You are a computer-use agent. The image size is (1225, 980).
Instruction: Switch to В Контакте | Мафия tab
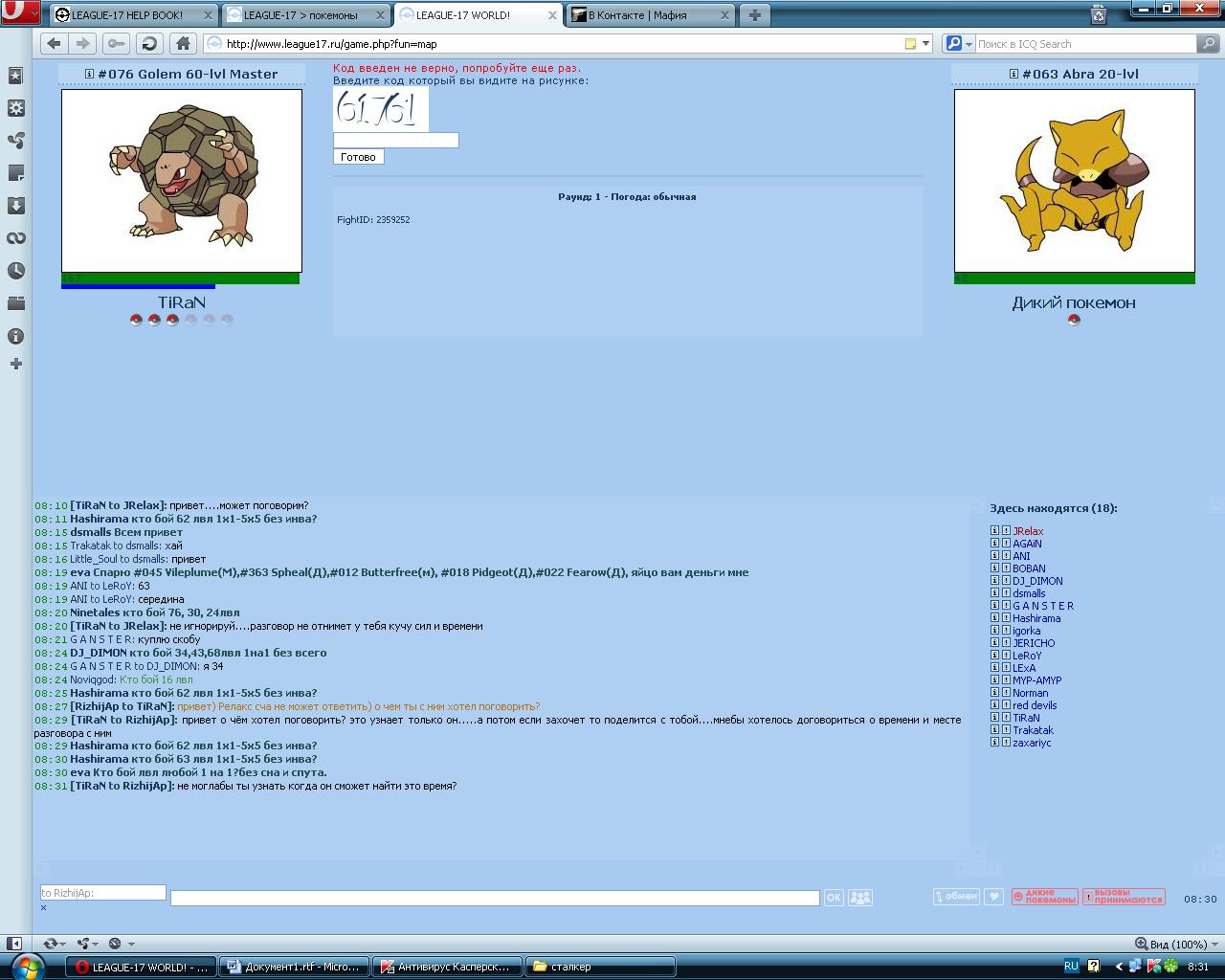tap(651, 15)
